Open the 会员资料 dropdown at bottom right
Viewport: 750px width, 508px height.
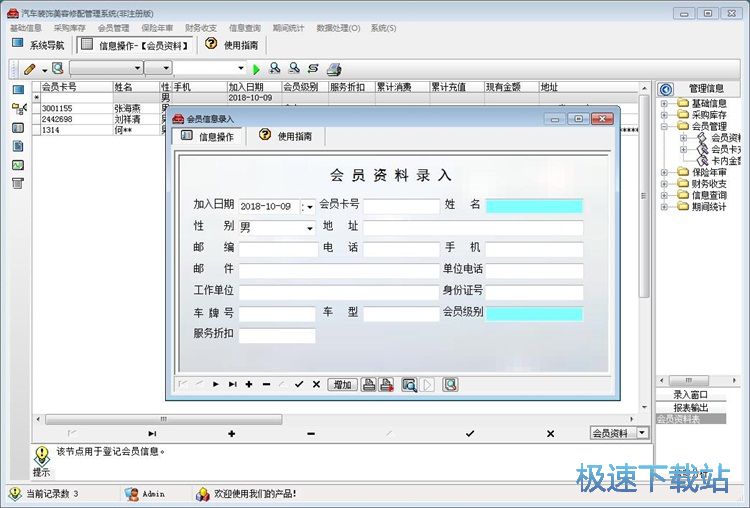click(x=642, y=433)
